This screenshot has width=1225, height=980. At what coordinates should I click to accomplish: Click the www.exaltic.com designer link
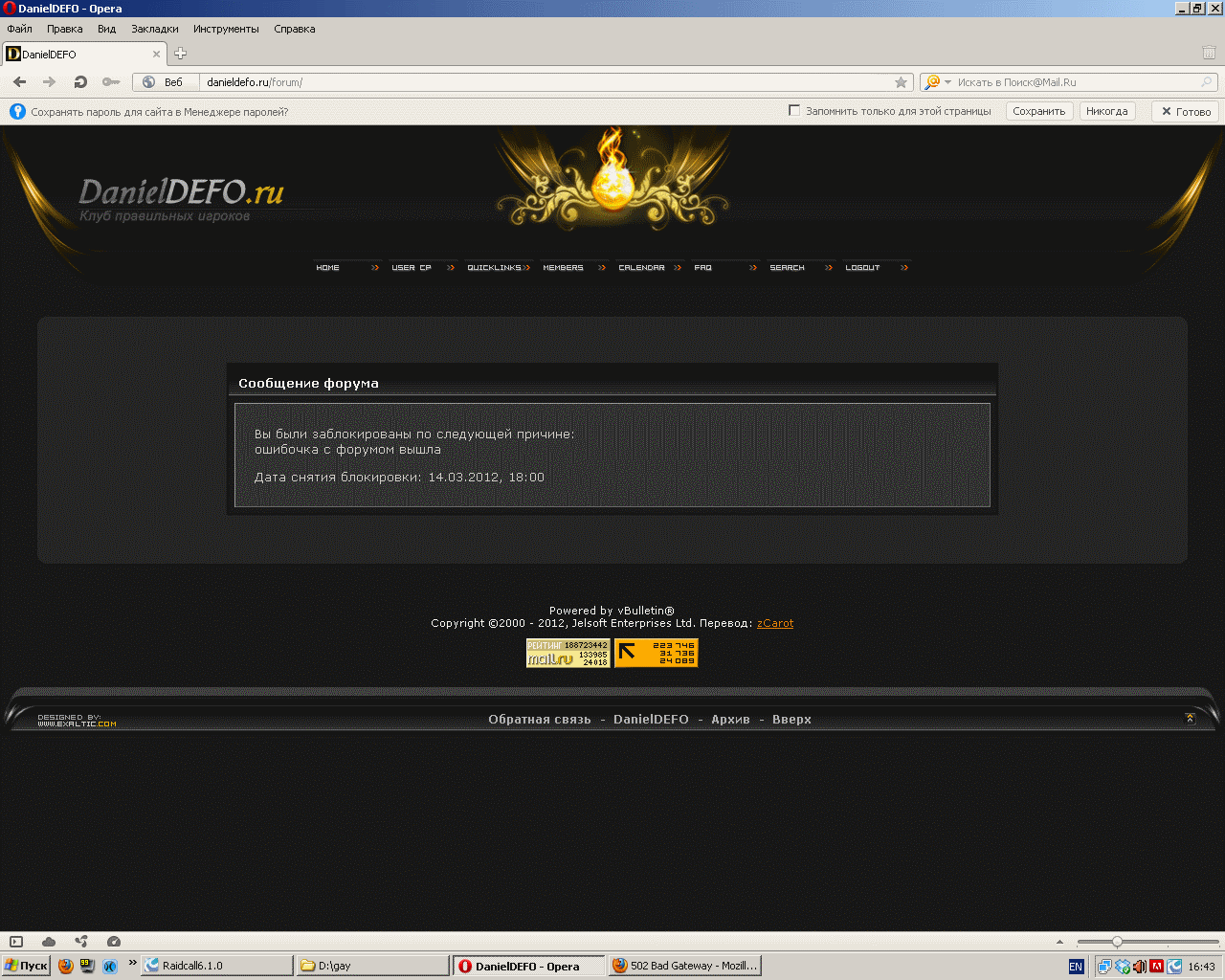(77, 724)
